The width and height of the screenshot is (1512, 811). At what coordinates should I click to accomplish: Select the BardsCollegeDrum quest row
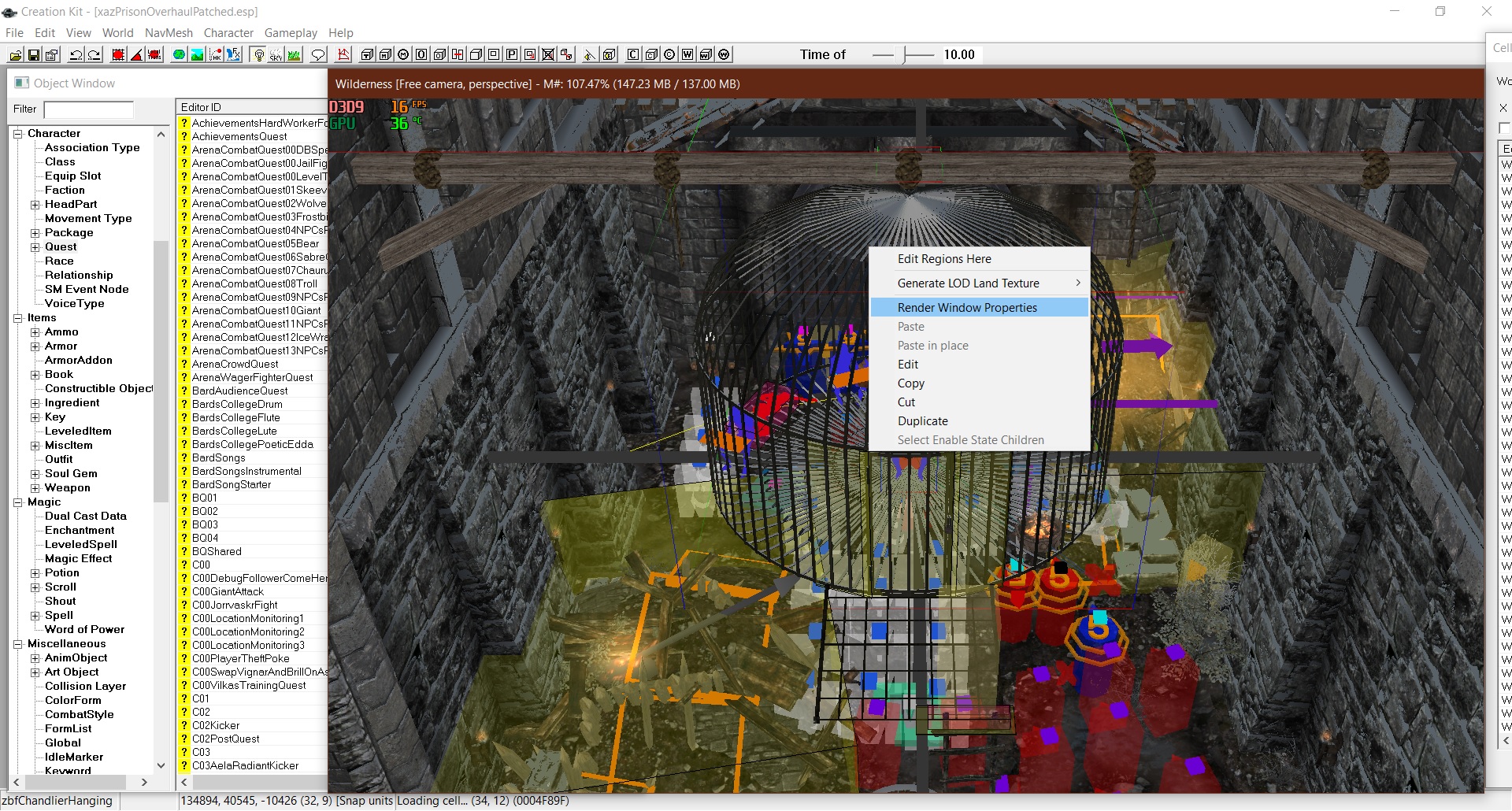pyautogui.click(x=252, y=405)
